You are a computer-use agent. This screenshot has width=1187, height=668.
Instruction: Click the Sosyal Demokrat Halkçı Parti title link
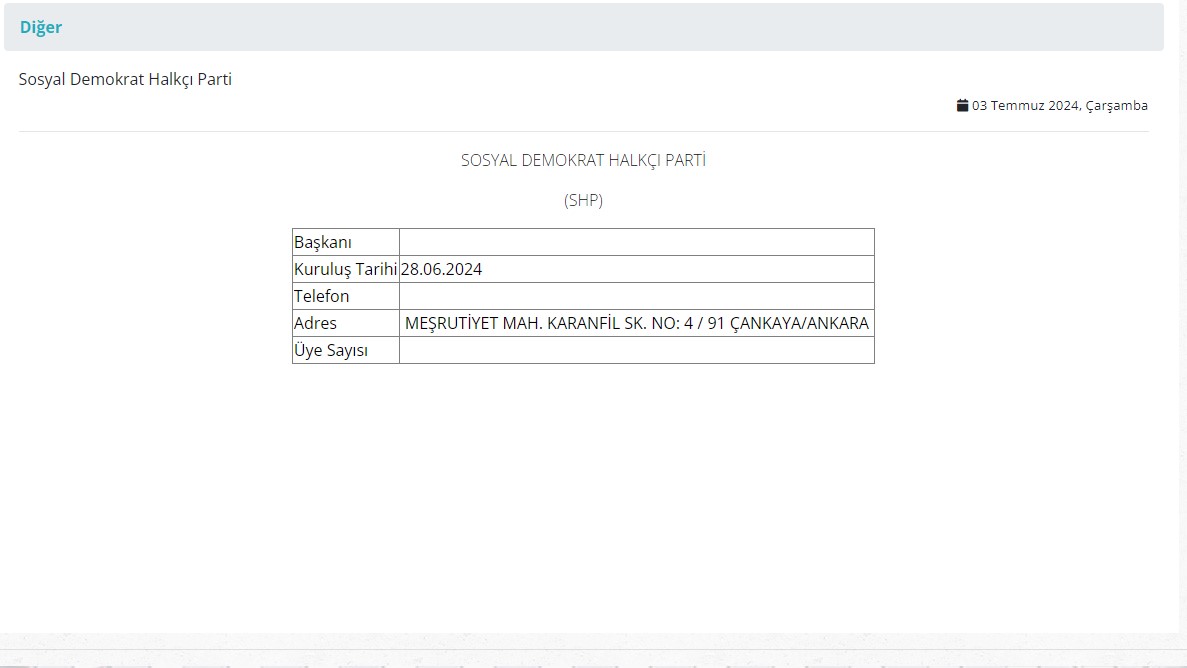pyautogui.click(x=125, y=79)
